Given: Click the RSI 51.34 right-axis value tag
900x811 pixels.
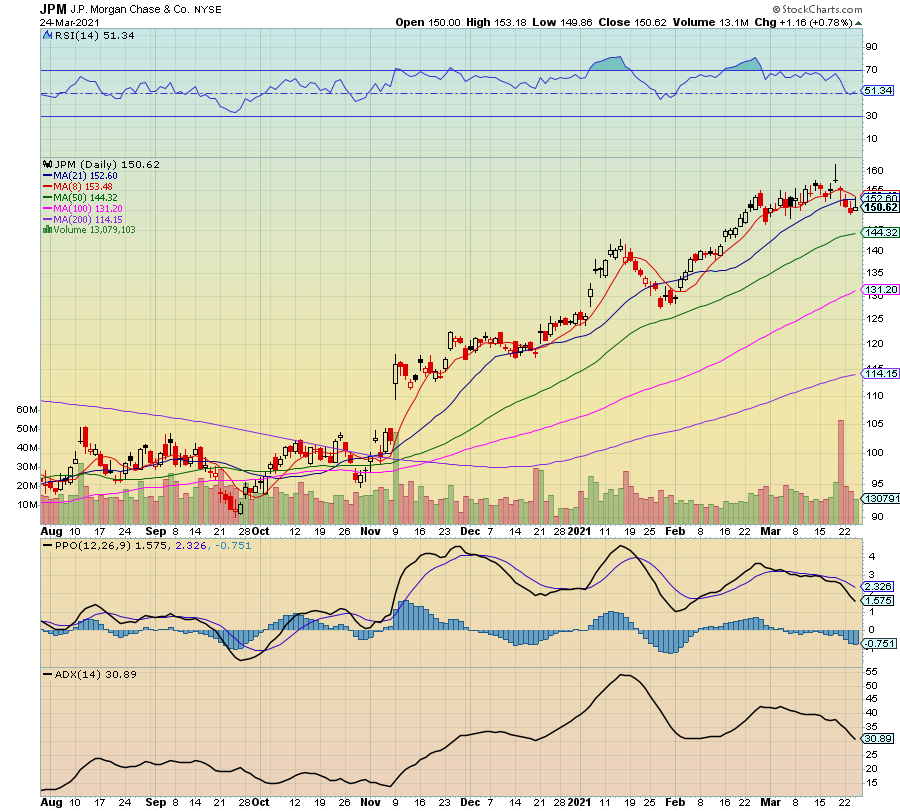Looking at the screenshot, I should click(878, 91).
